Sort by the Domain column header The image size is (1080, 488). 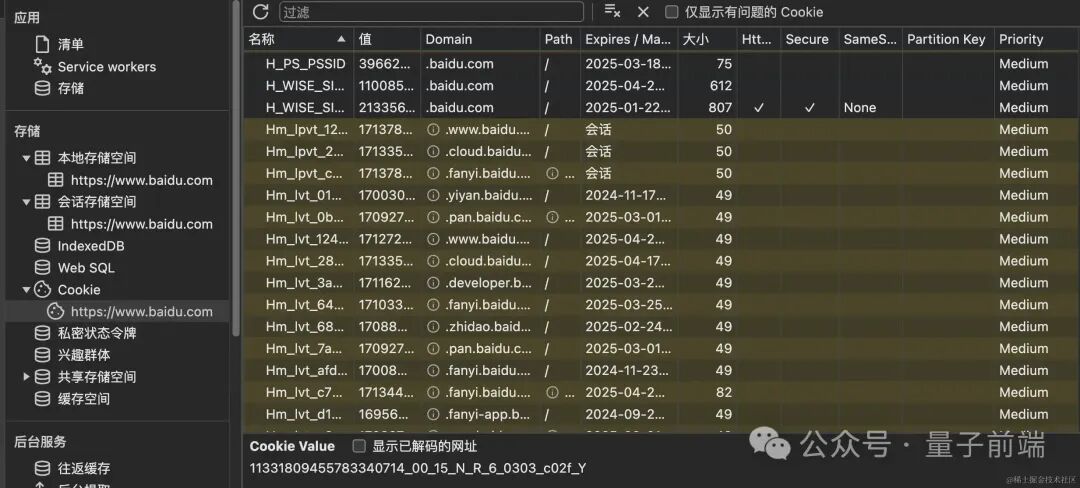(x=480, y=39)
